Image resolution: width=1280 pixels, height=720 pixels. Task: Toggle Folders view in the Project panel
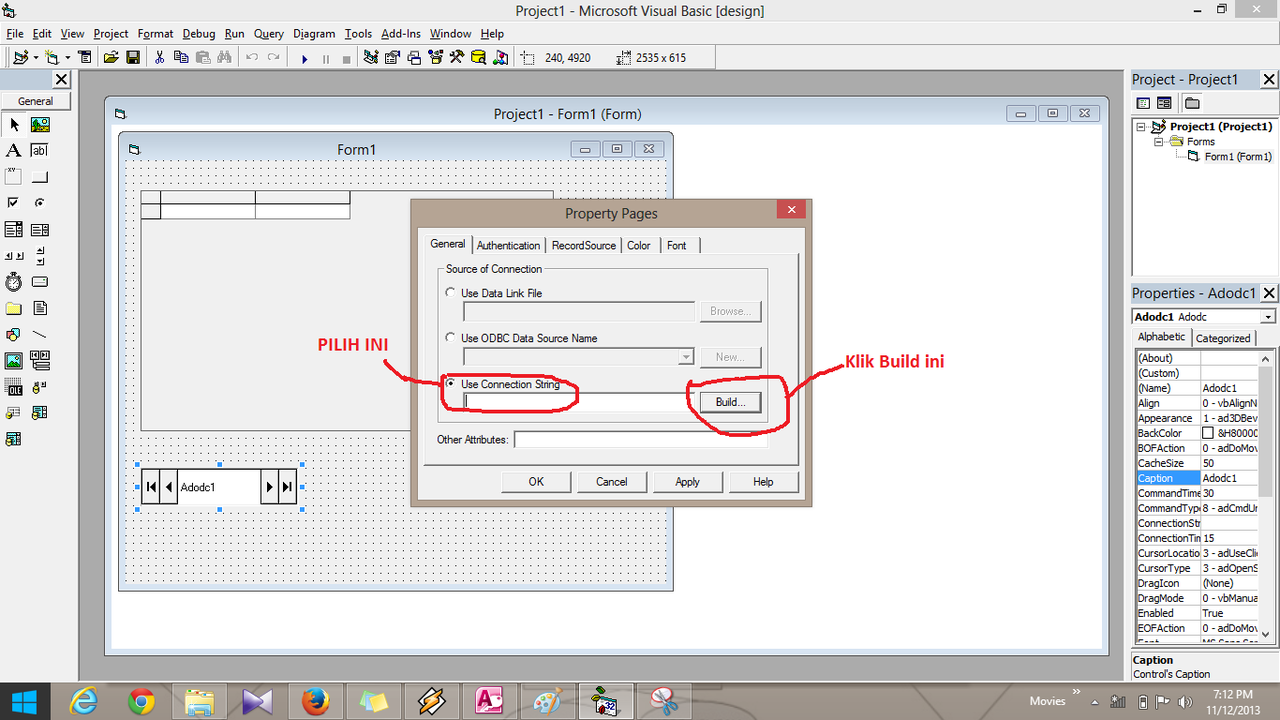tap(1192, 103)
